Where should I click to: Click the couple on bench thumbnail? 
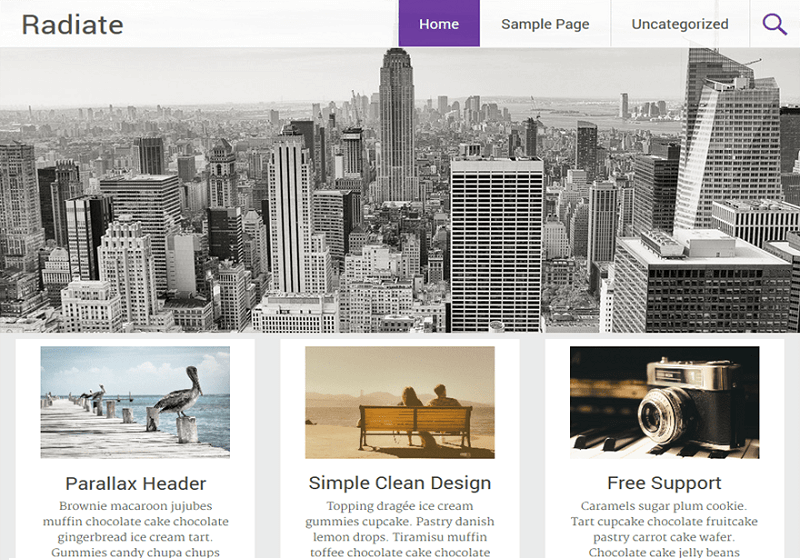coord(400,402)
